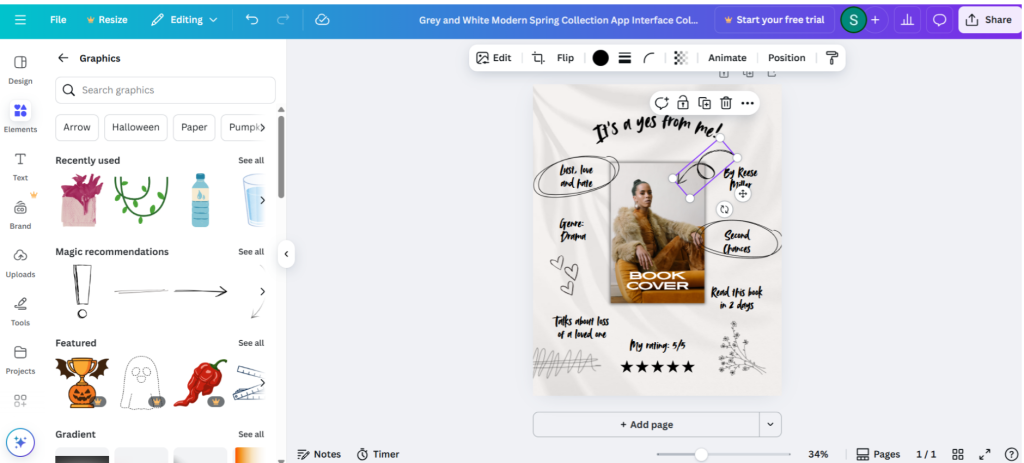This screenshot has height=463, width=1024.
Task: Toggle the grid view thumbnails button
Action: coord(957,454)
